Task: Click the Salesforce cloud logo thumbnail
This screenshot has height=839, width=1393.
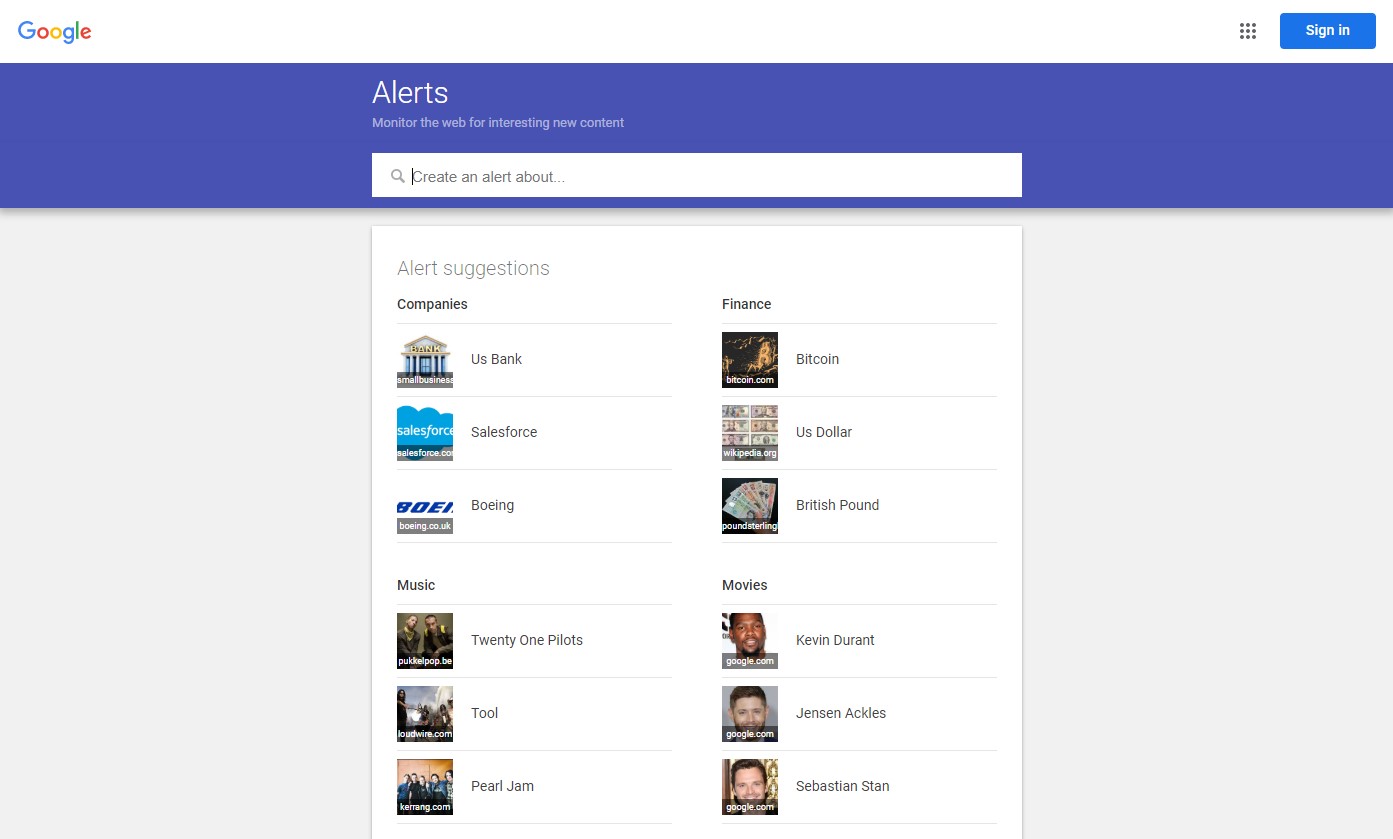Action: 425,433
